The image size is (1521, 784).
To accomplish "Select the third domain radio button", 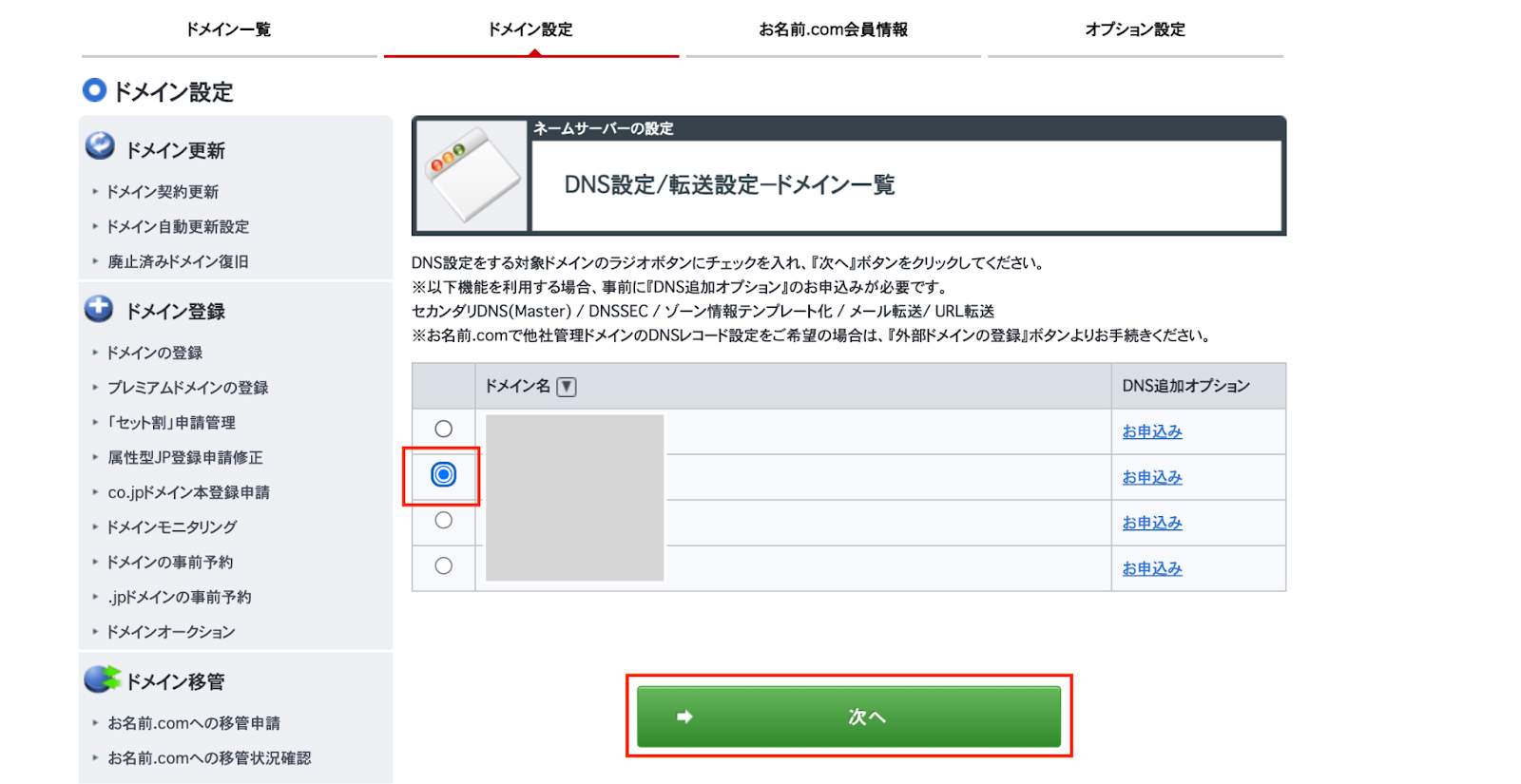I will coord(444,520).
